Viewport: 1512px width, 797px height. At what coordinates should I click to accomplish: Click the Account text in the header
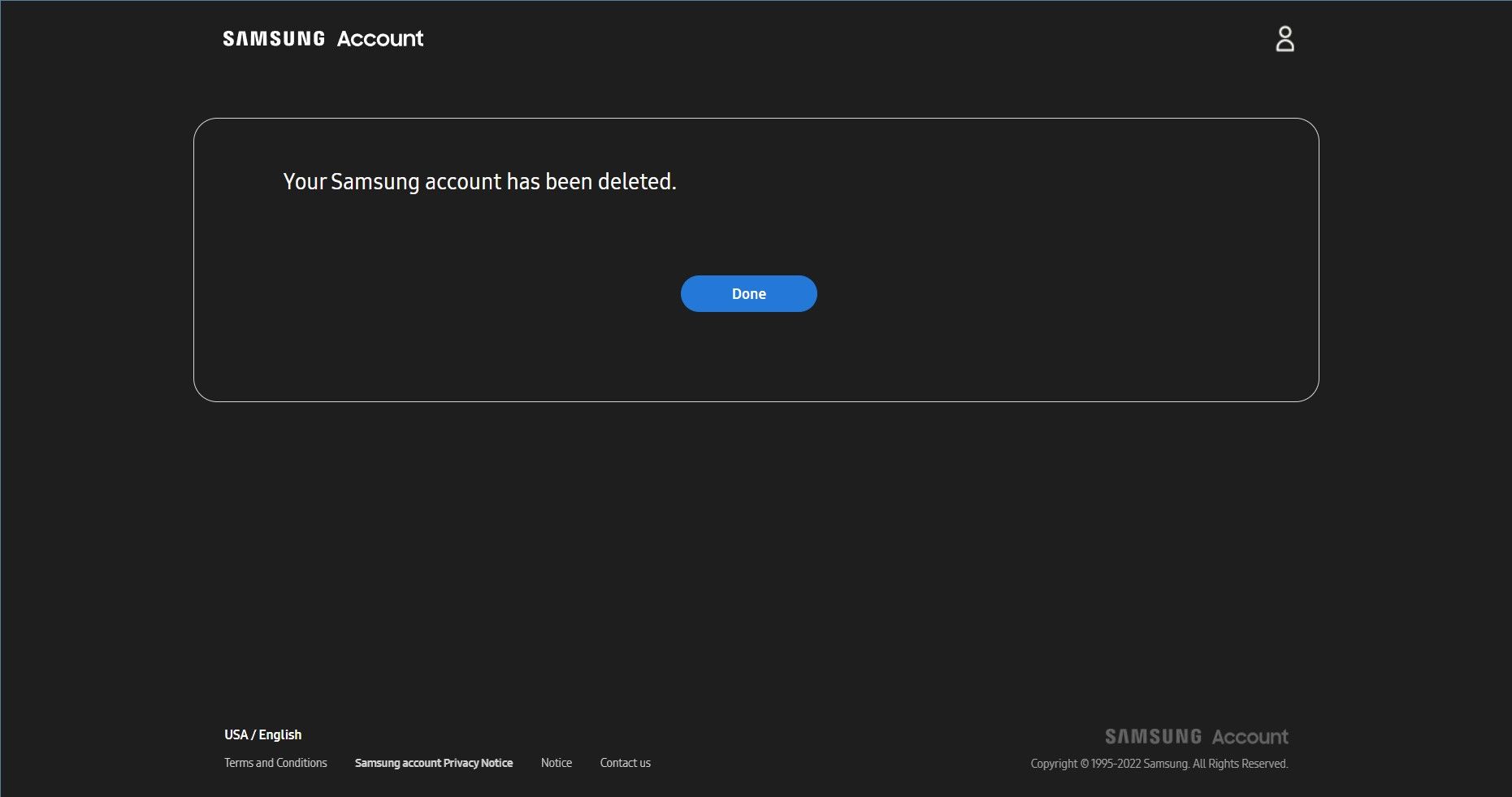coord(380,39)
